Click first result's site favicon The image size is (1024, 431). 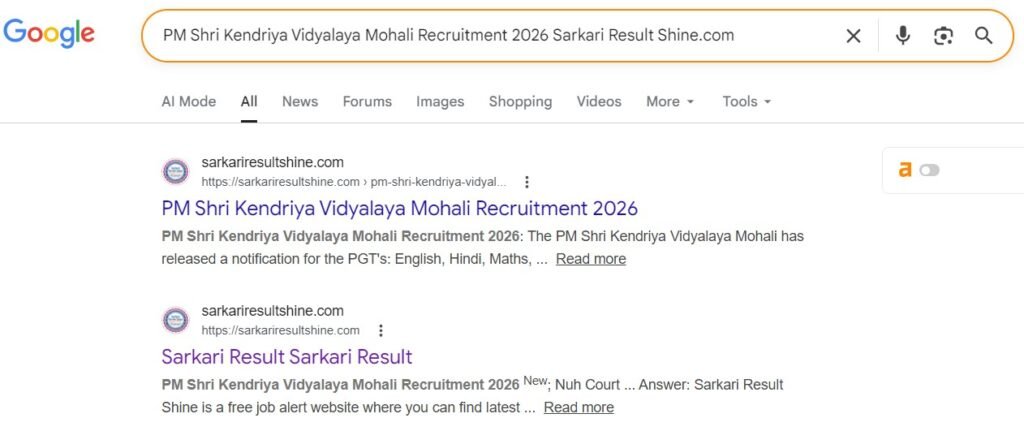[175, 171]
